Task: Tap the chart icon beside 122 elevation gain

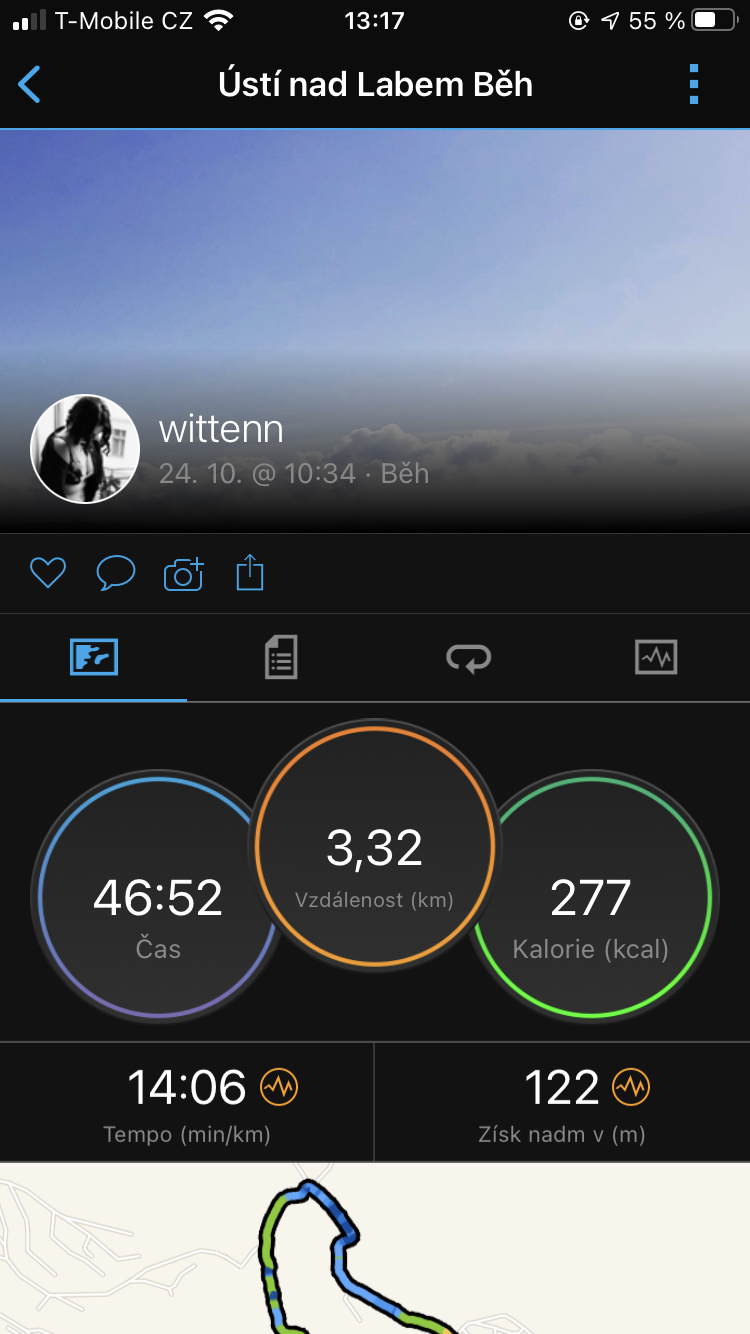Action: pos(631,1085)
